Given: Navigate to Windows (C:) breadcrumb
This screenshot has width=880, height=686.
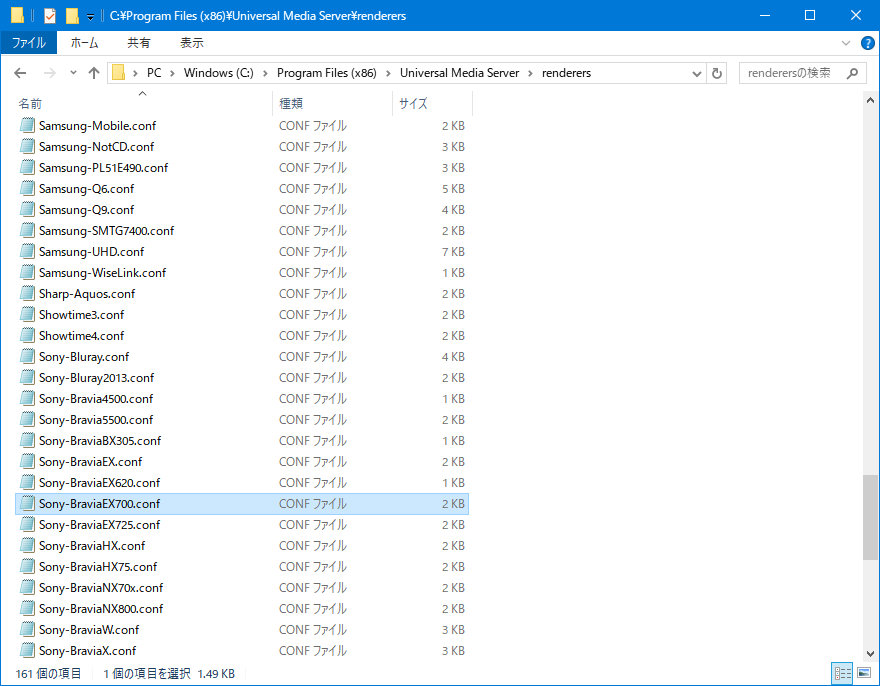Looking at the screenshot, I should (218, 73).
